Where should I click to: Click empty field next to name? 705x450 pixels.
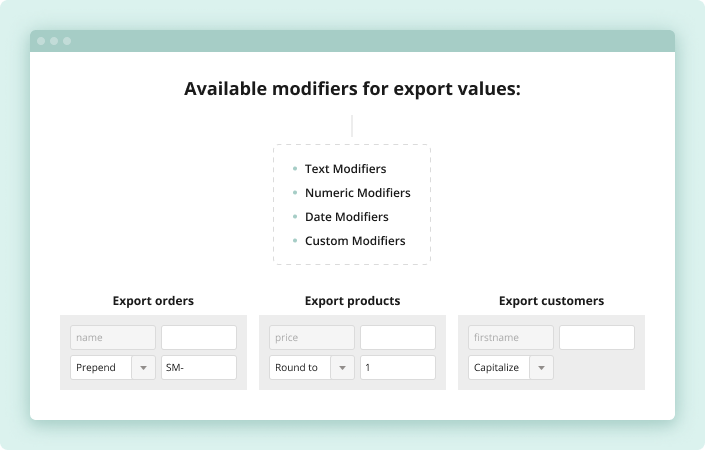click(198, 338)
